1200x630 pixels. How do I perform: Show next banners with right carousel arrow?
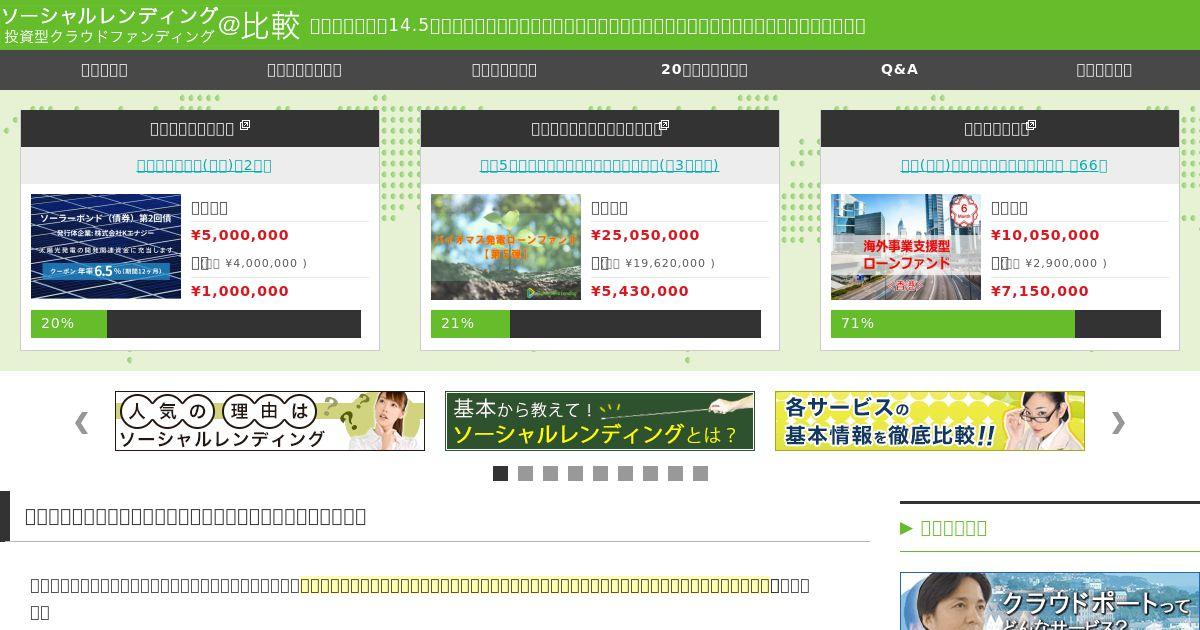tap(1118, 422)
